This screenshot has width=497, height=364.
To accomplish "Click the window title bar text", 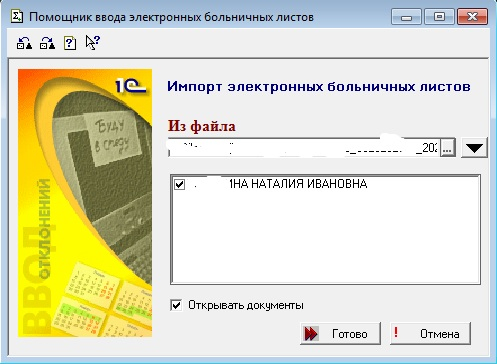I will (171, 17).
